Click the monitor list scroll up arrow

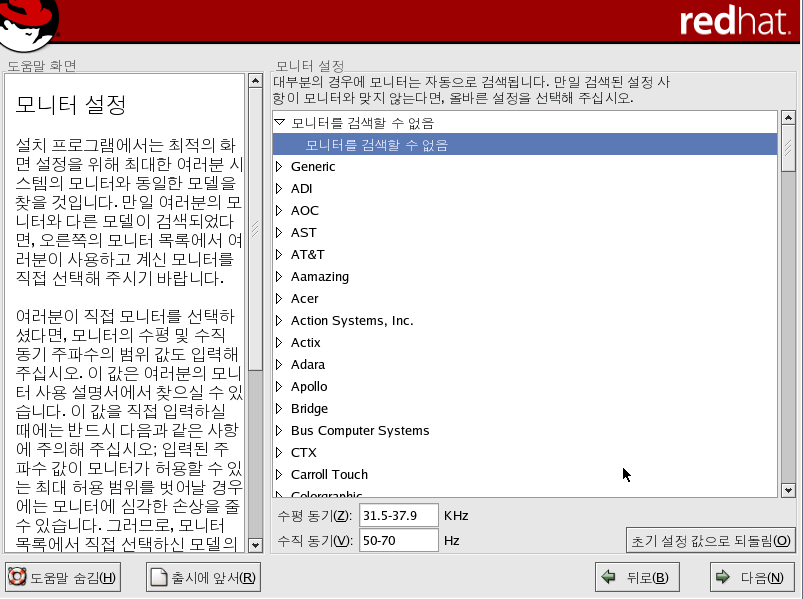(x=788, y=118)
